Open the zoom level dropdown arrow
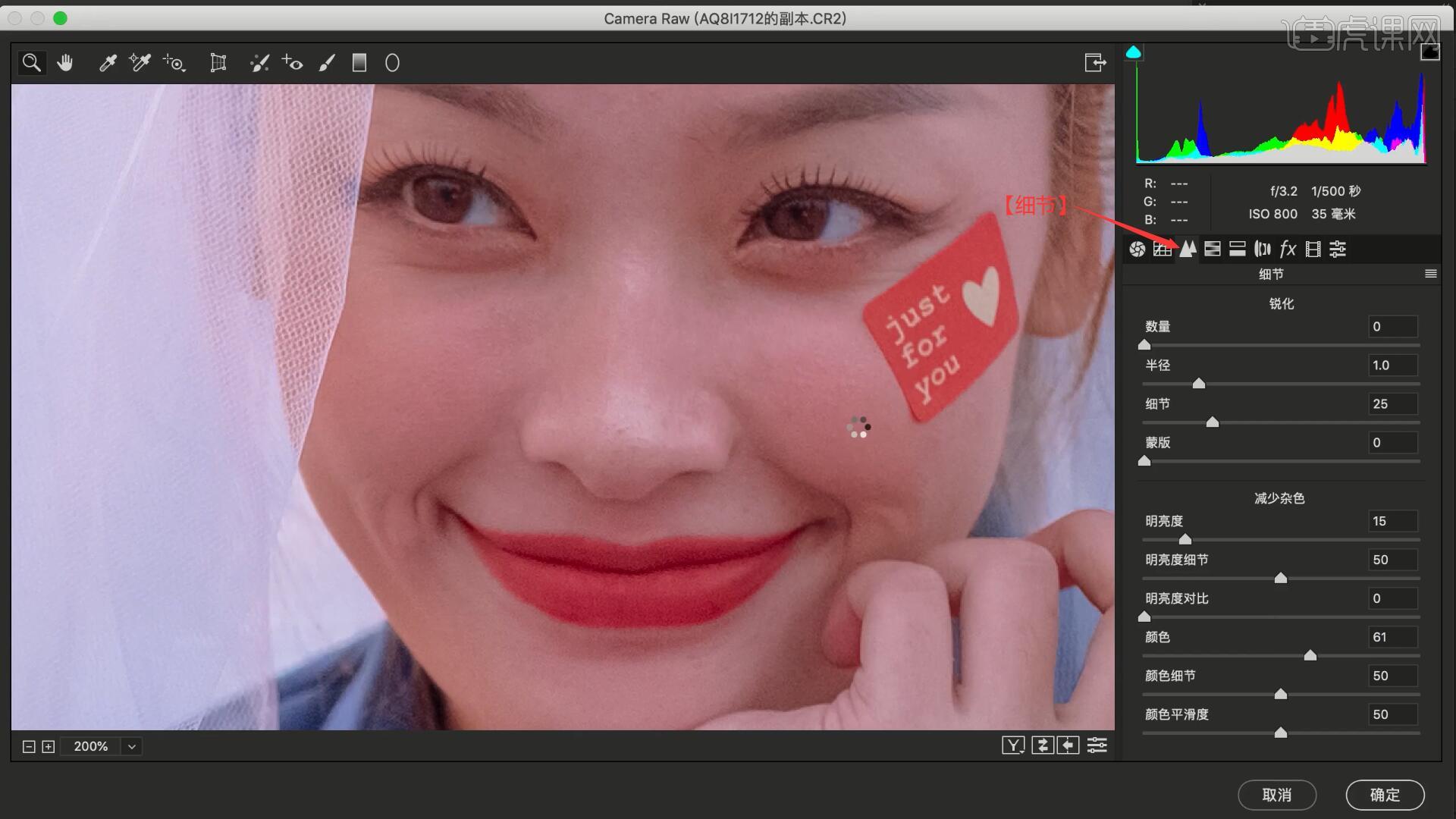This screenshot has width=1456, height=819. [x=132, y=746]
